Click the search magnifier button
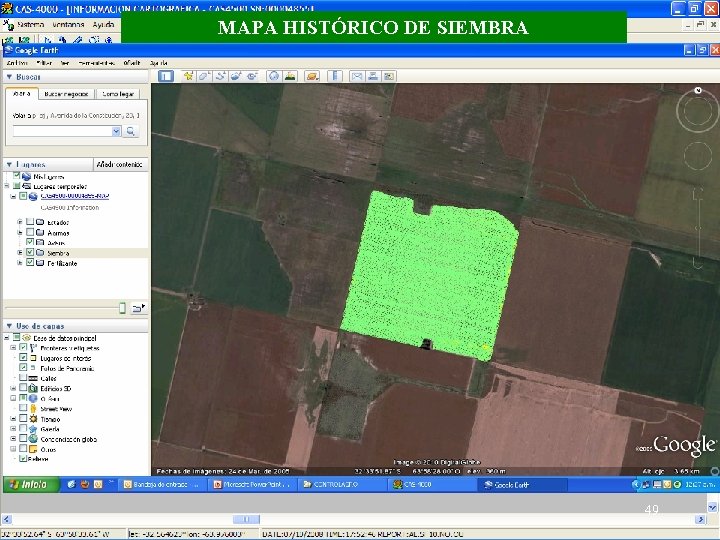The height and width of the screenshot is (540, 720). tap(131, 131)
